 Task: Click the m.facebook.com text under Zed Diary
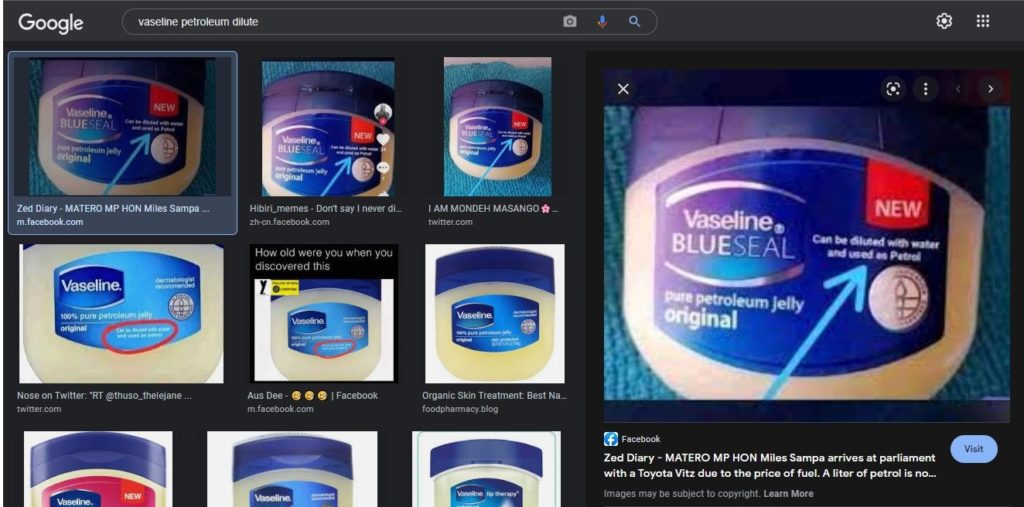50,222
